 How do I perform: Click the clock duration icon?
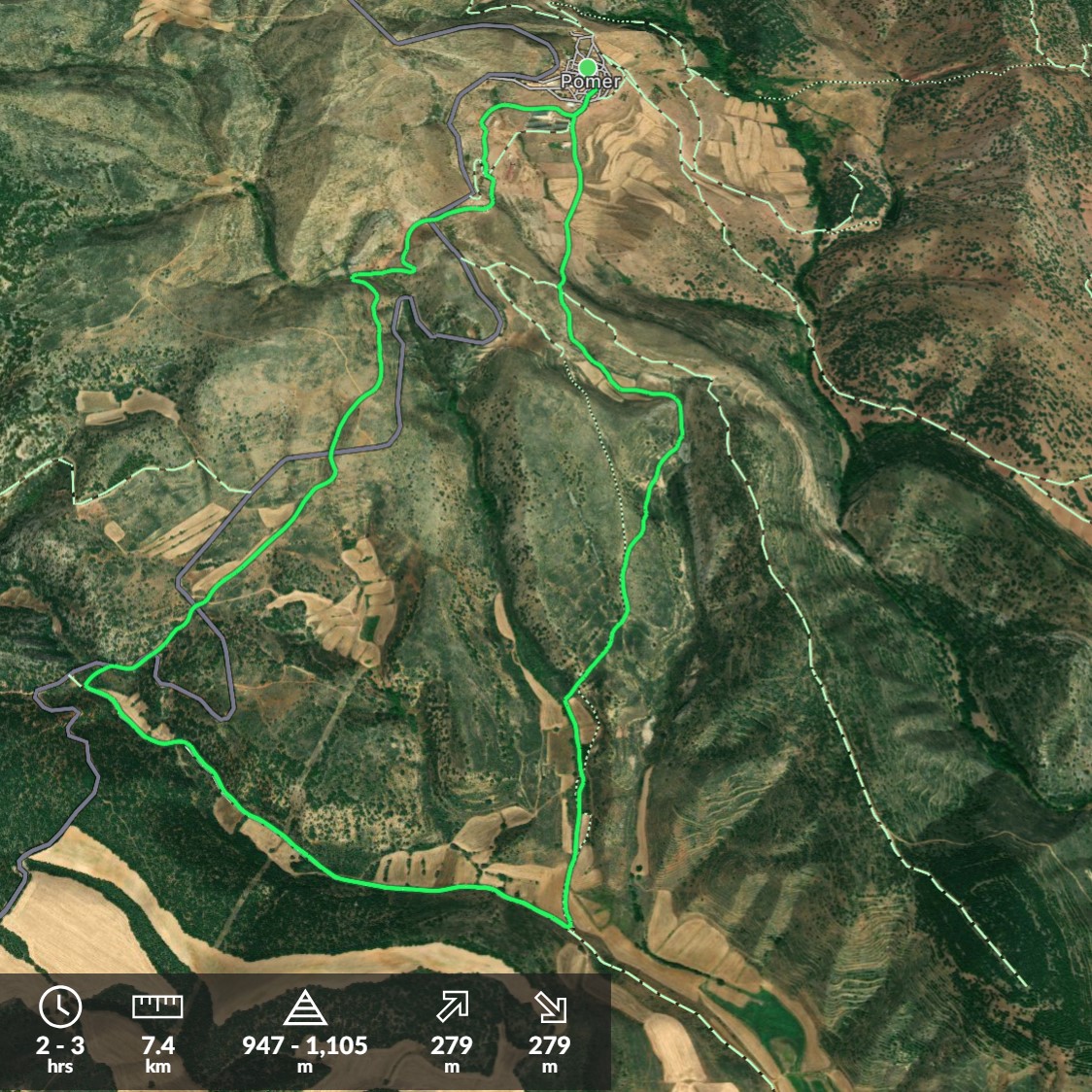pos(60,1007)
